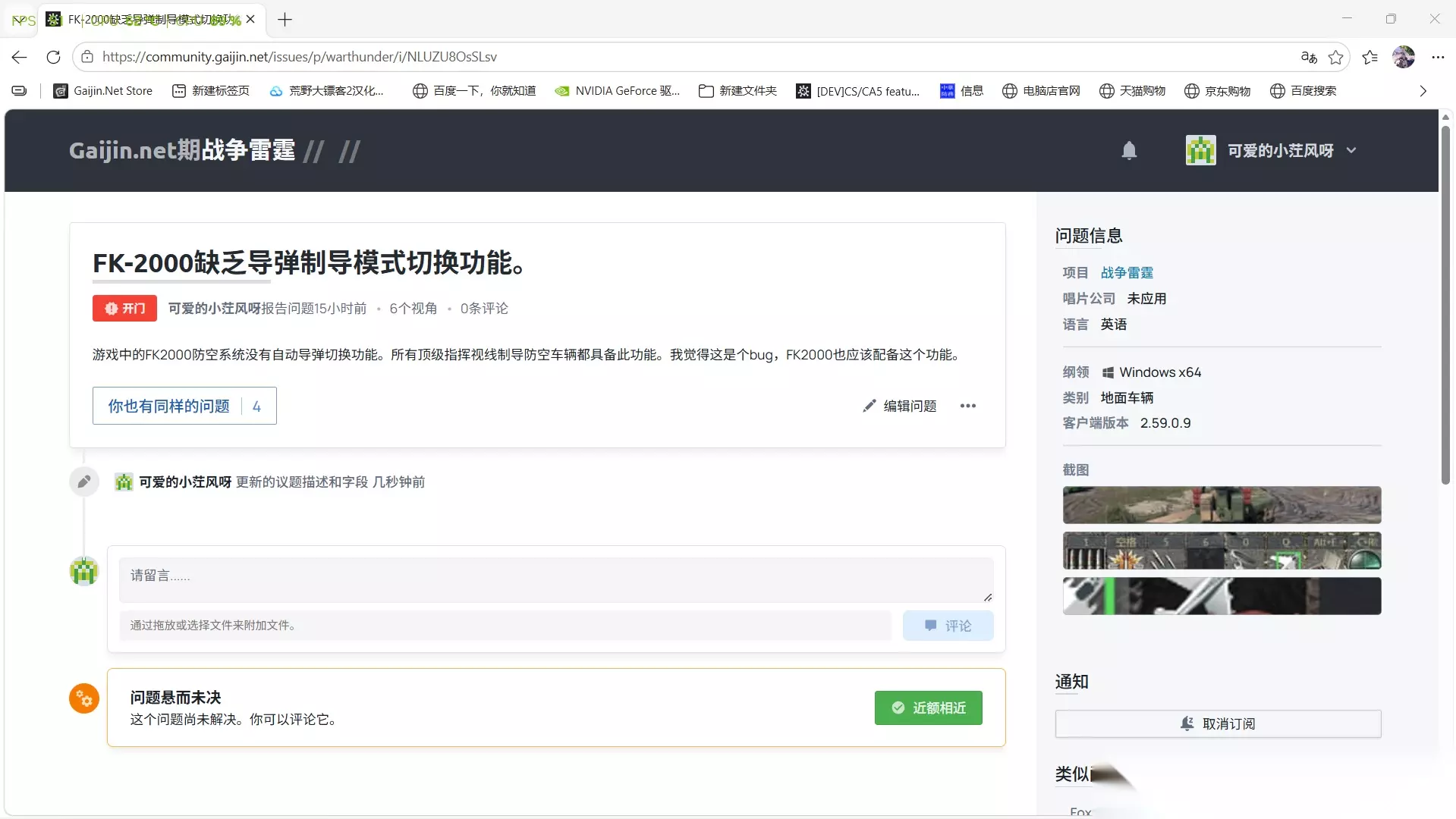1456x819 pixels.
Task: Expand the bookmarks bar overflow chevron
Action: (1423, 91)
